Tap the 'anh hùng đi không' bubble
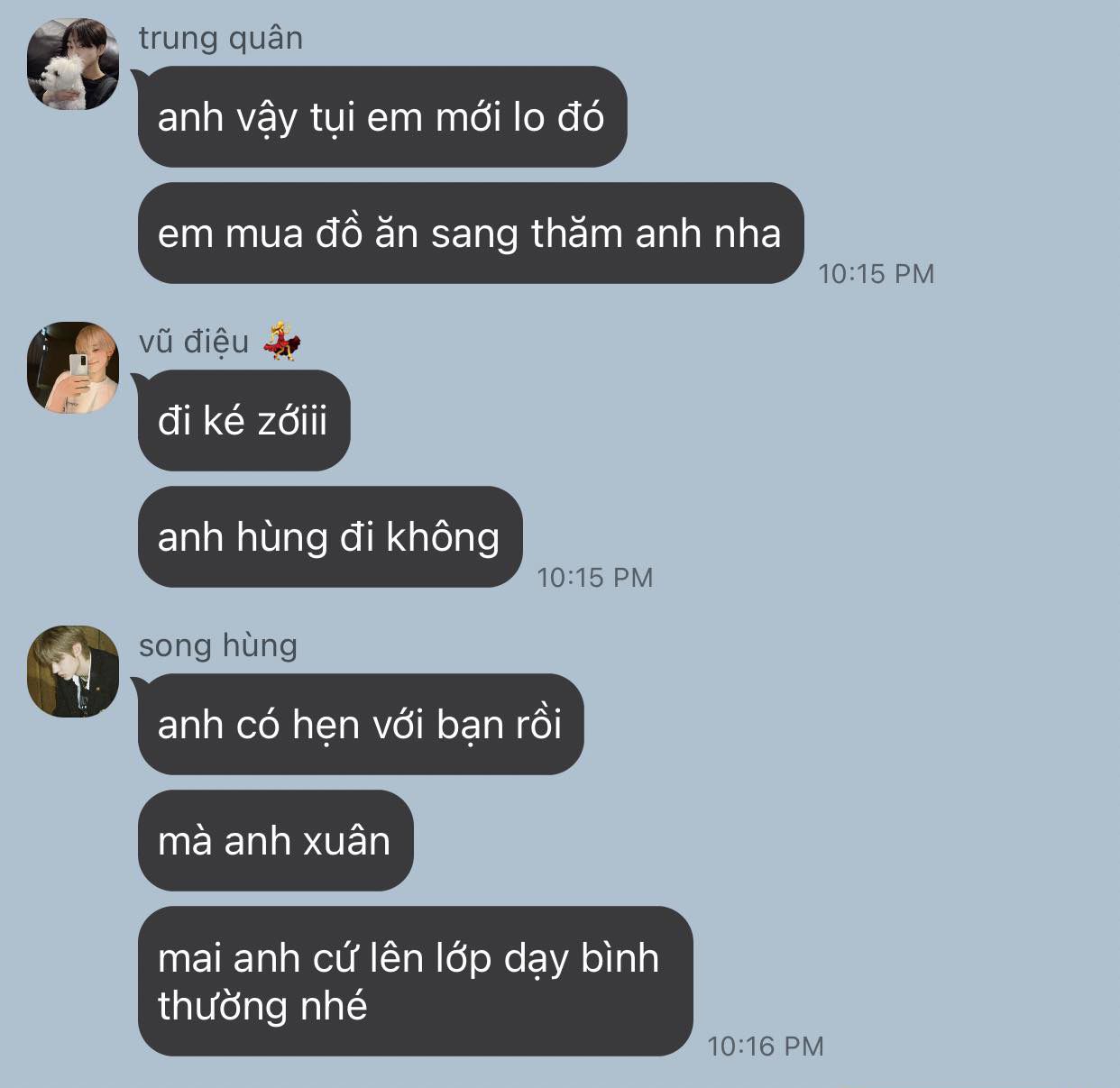 330,536
